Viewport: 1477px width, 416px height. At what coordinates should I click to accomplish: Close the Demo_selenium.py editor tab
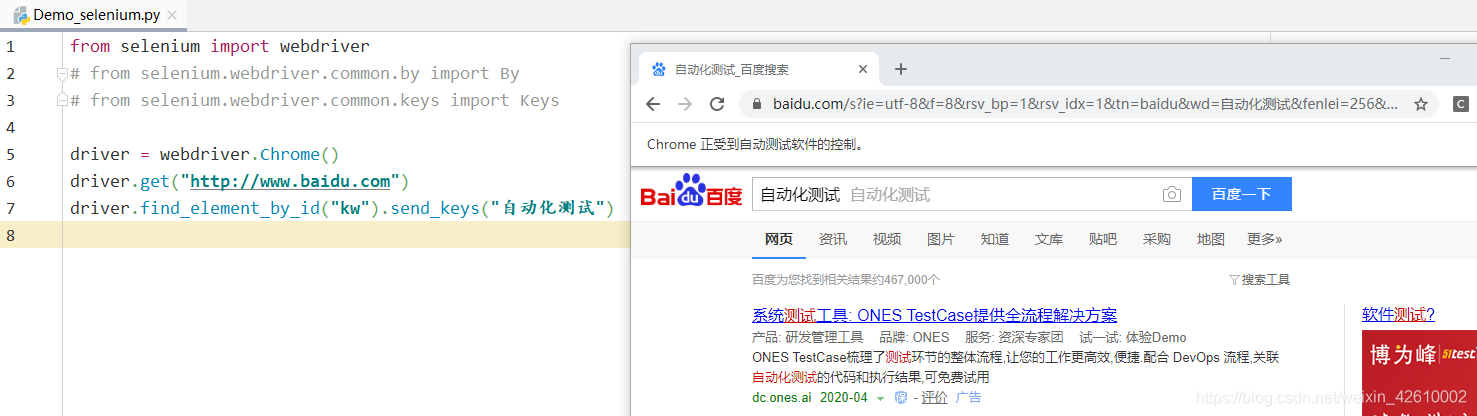pyautogui.click(x=172, y=16)
